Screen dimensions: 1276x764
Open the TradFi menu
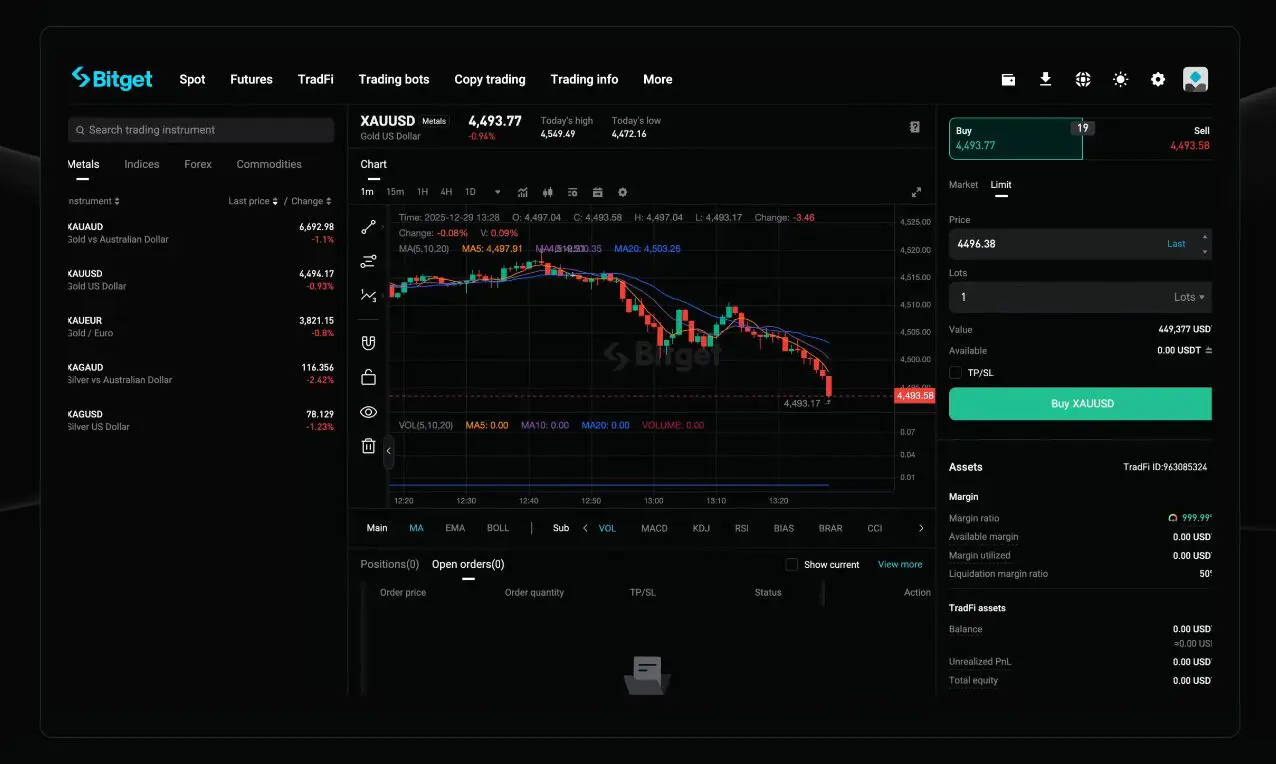tap(315, 79)
